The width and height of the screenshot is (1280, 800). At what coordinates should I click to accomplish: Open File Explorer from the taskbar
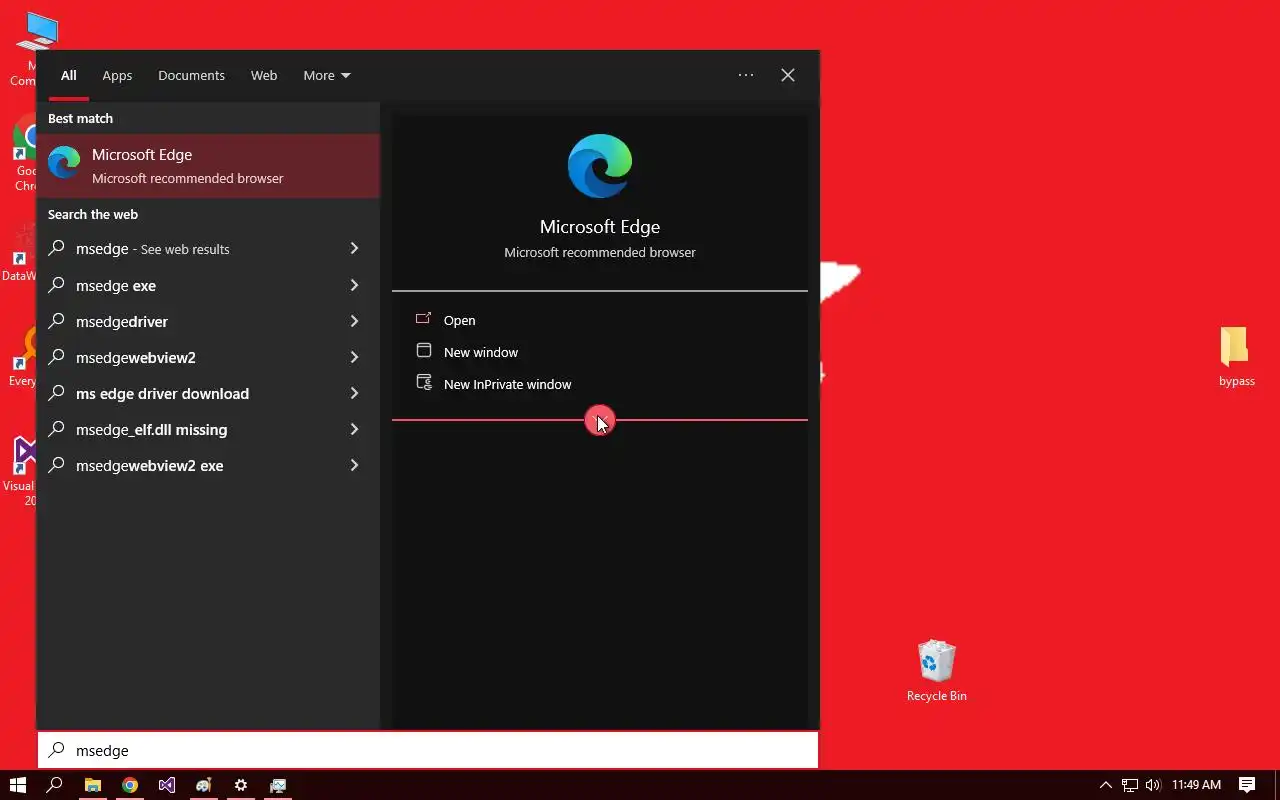tap(92, 785)
